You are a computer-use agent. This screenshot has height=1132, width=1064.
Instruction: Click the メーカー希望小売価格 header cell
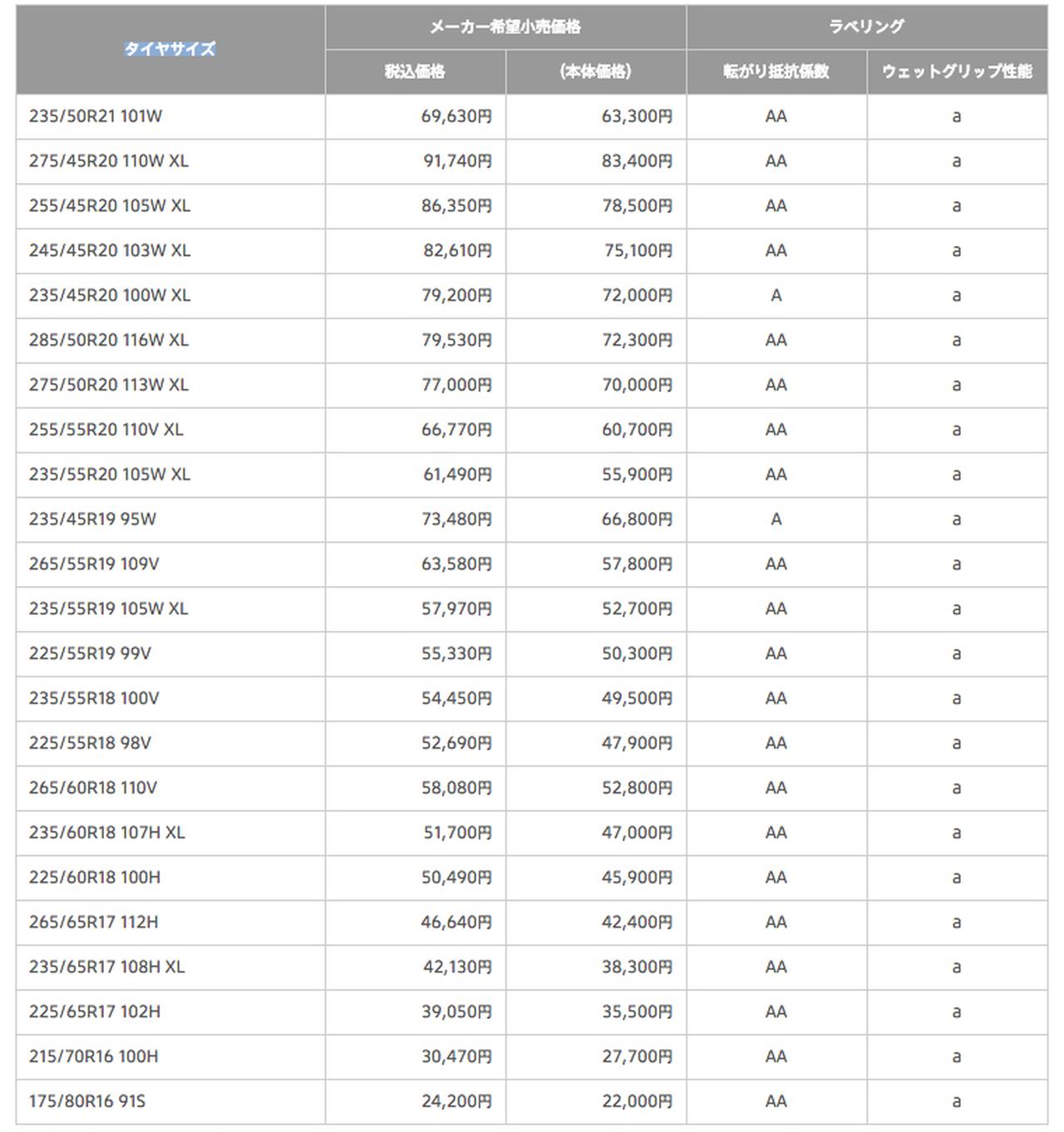pos(505,27)
